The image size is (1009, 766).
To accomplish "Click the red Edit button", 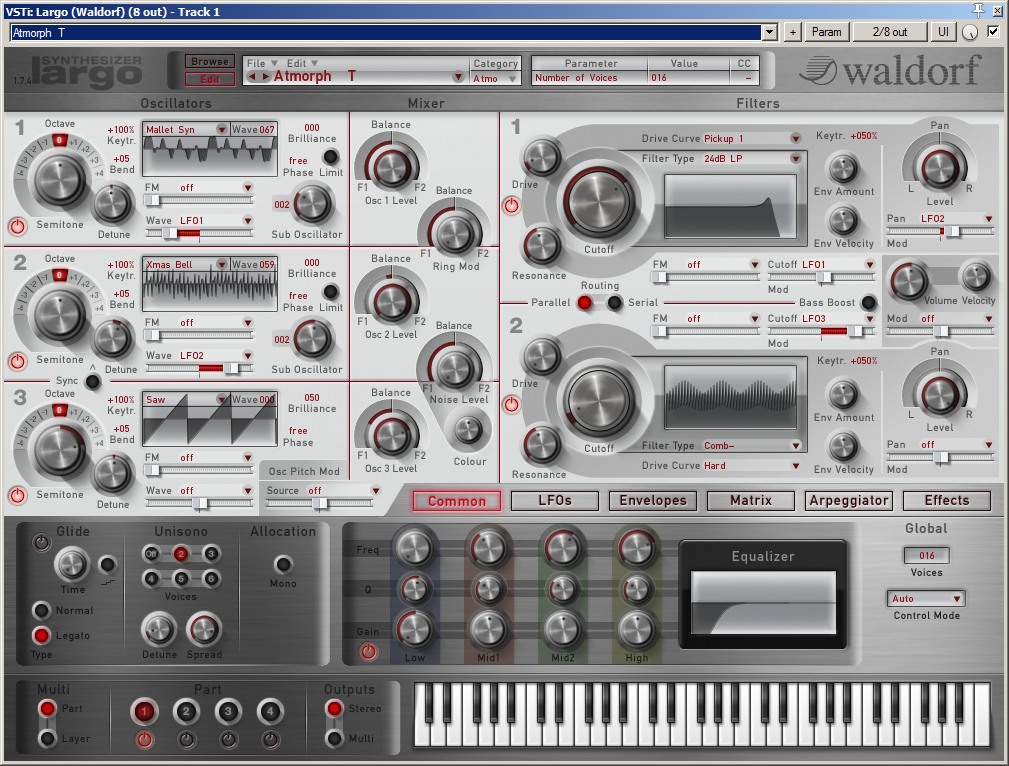I will 210,79.
